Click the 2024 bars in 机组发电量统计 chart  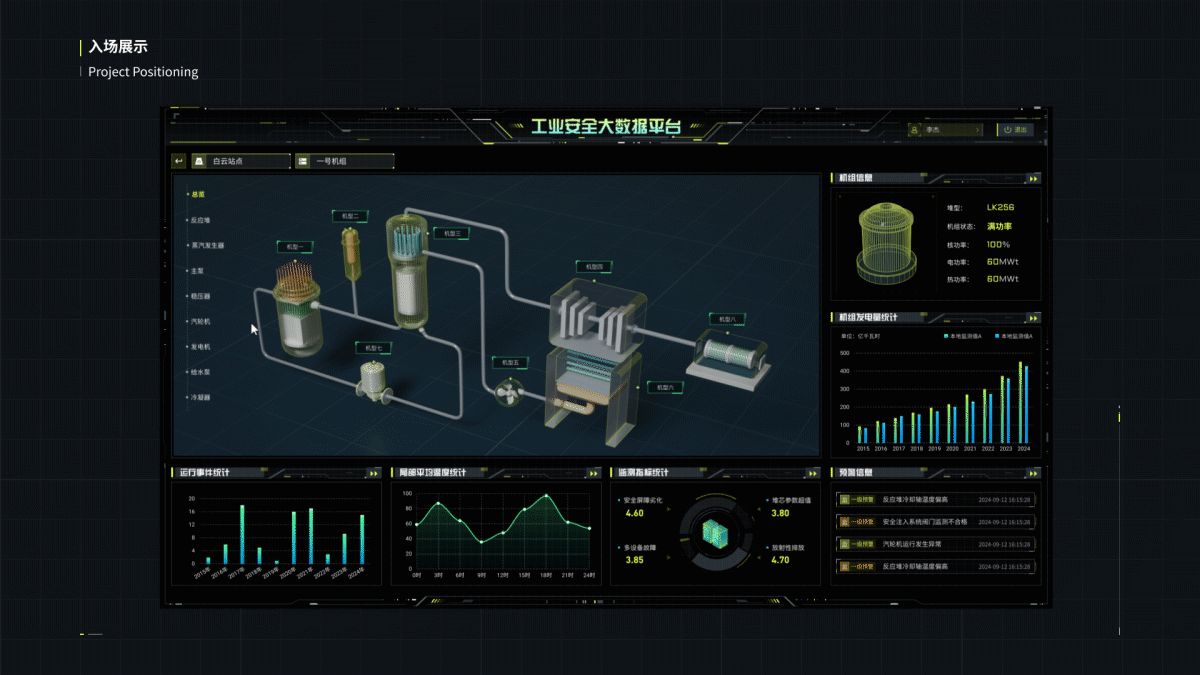pyautogui.click(x=1023, y=404)
